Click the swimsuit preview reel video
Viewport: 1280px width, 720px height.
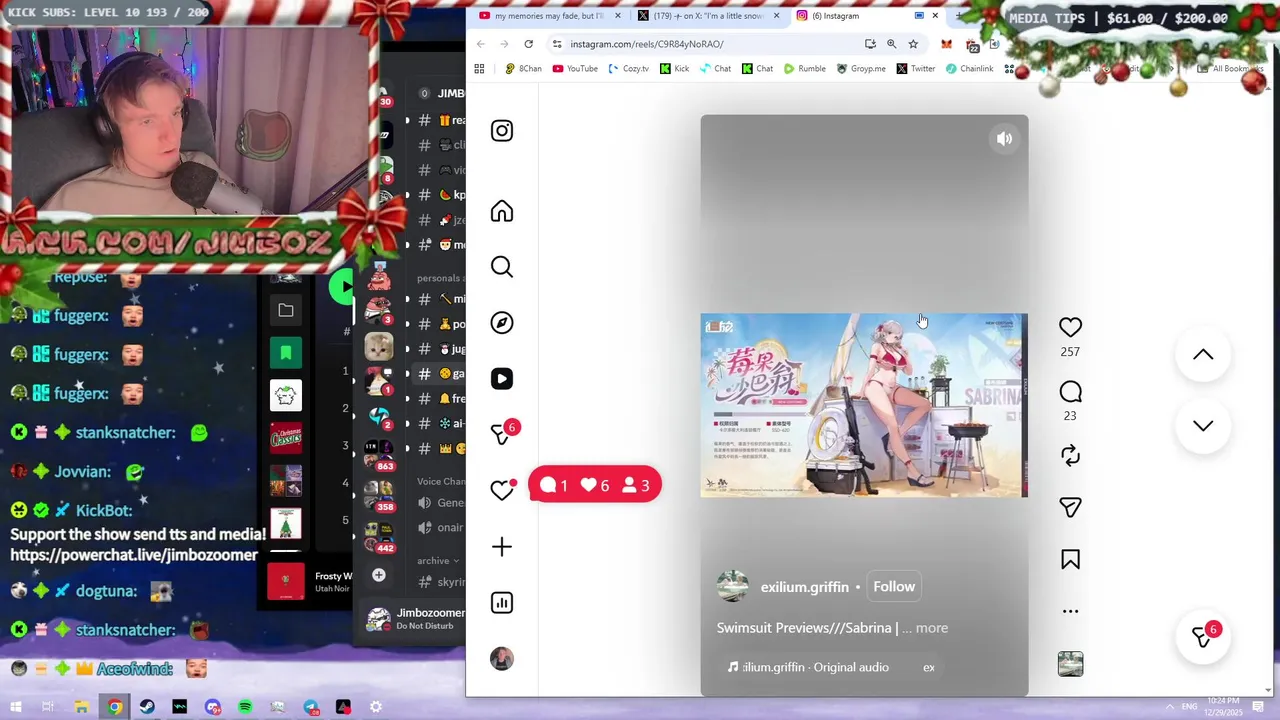864,405
